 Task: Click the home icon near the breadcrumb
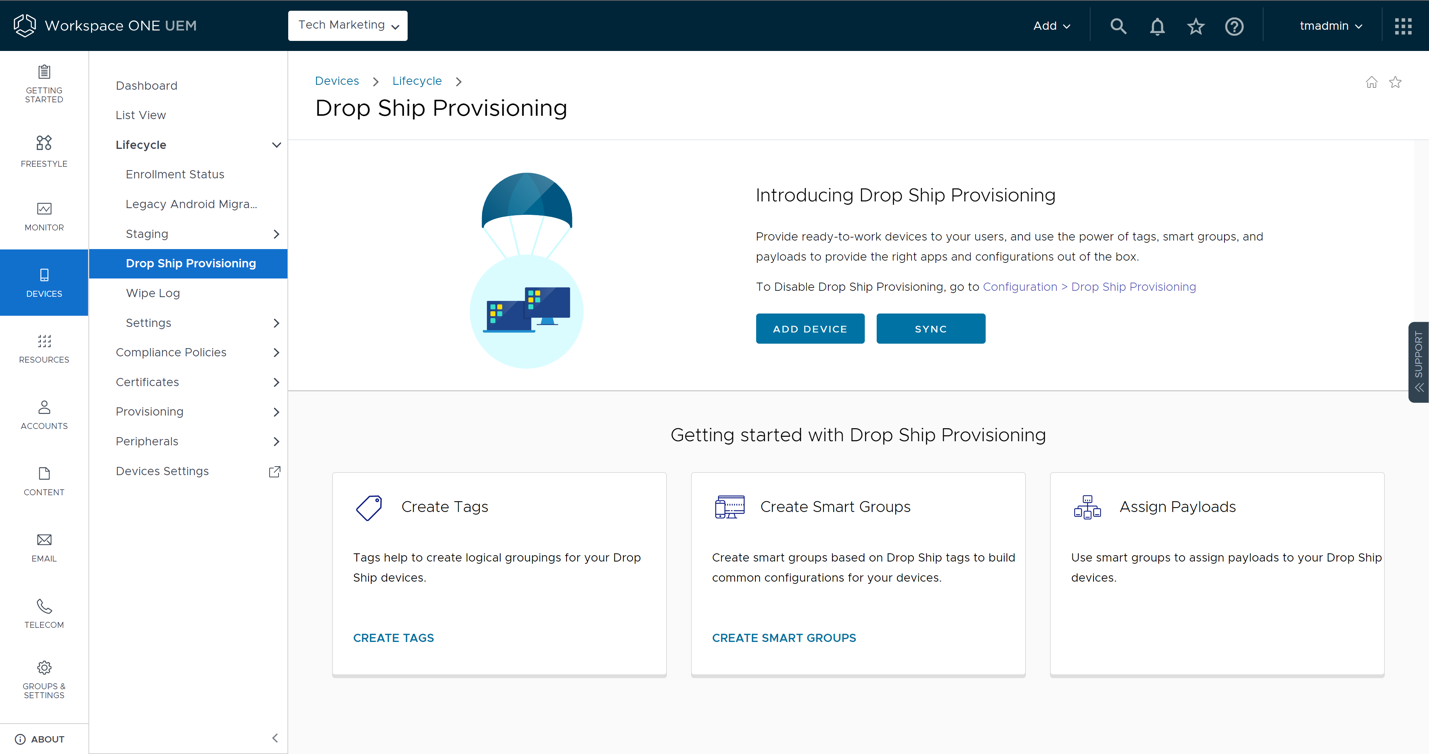[x=1371, y=82]
